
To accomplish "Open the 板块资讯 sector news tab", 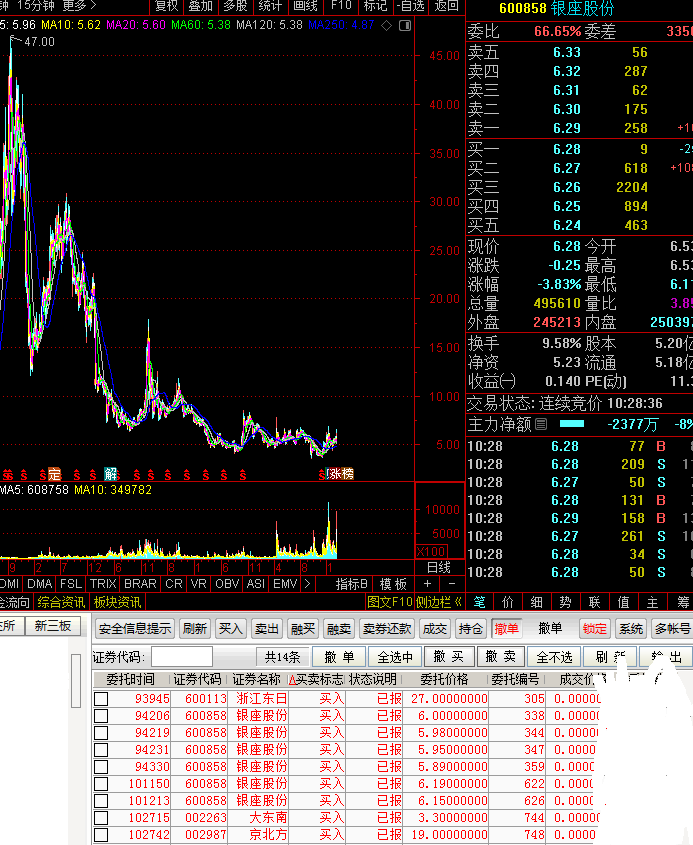I will 117,602.
